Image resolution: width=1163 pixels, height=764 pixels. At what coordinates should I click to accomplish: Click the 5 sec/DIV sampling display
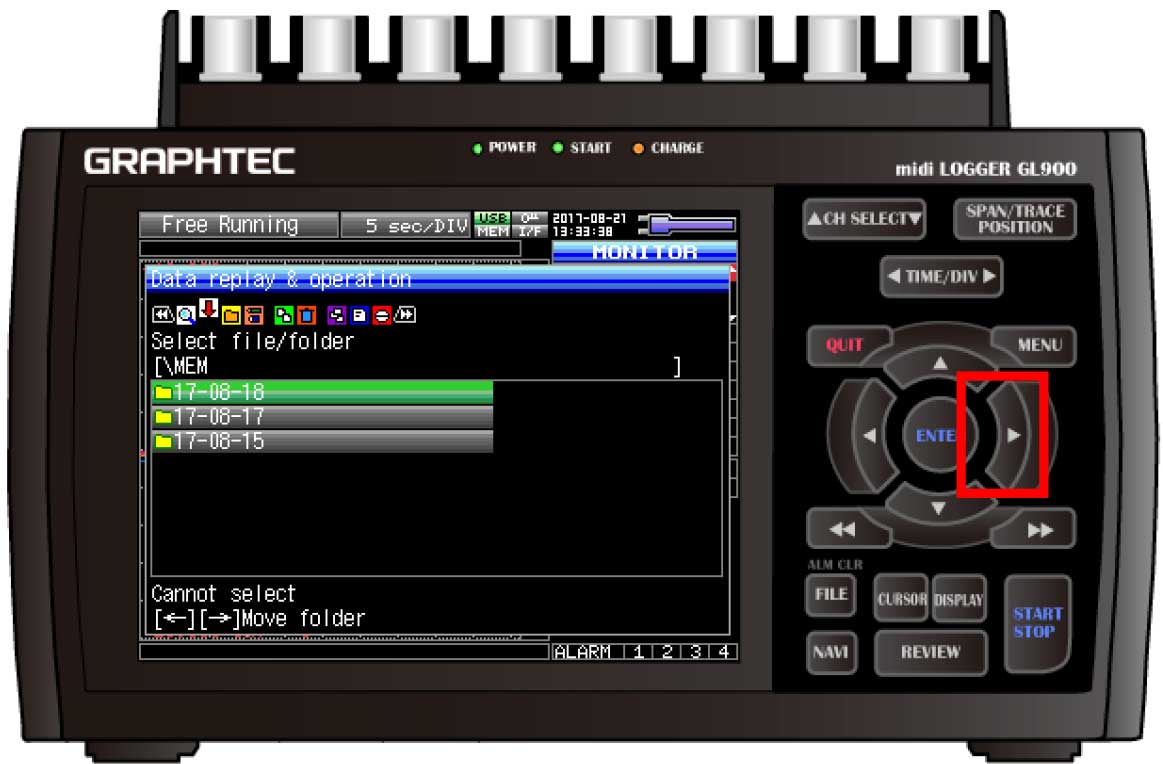(406, 225)
